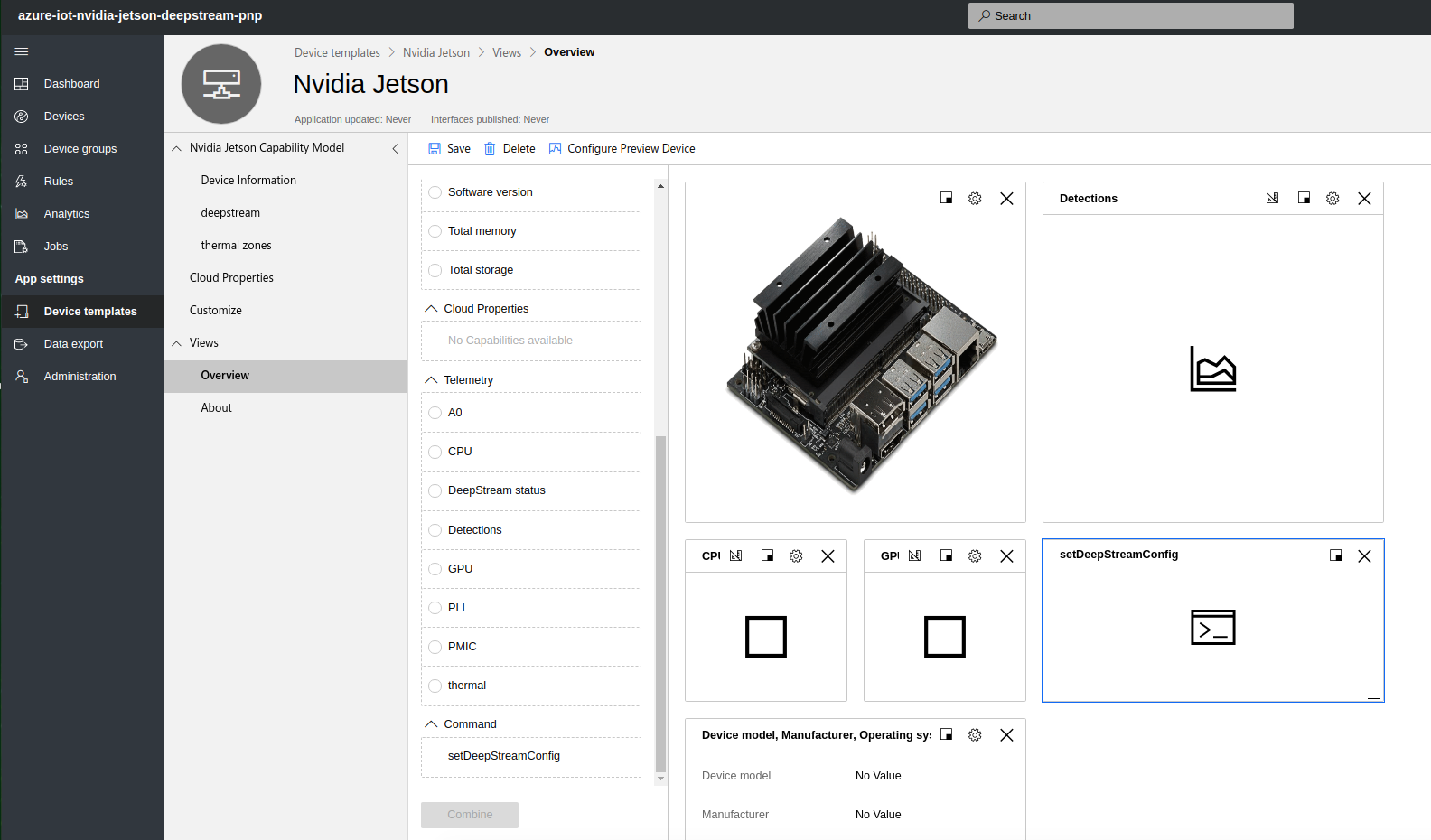The height and width of the screenshot is (840, 1431).
Task: Open CPU tile settings gear
Action: click(x=796, y=556)
